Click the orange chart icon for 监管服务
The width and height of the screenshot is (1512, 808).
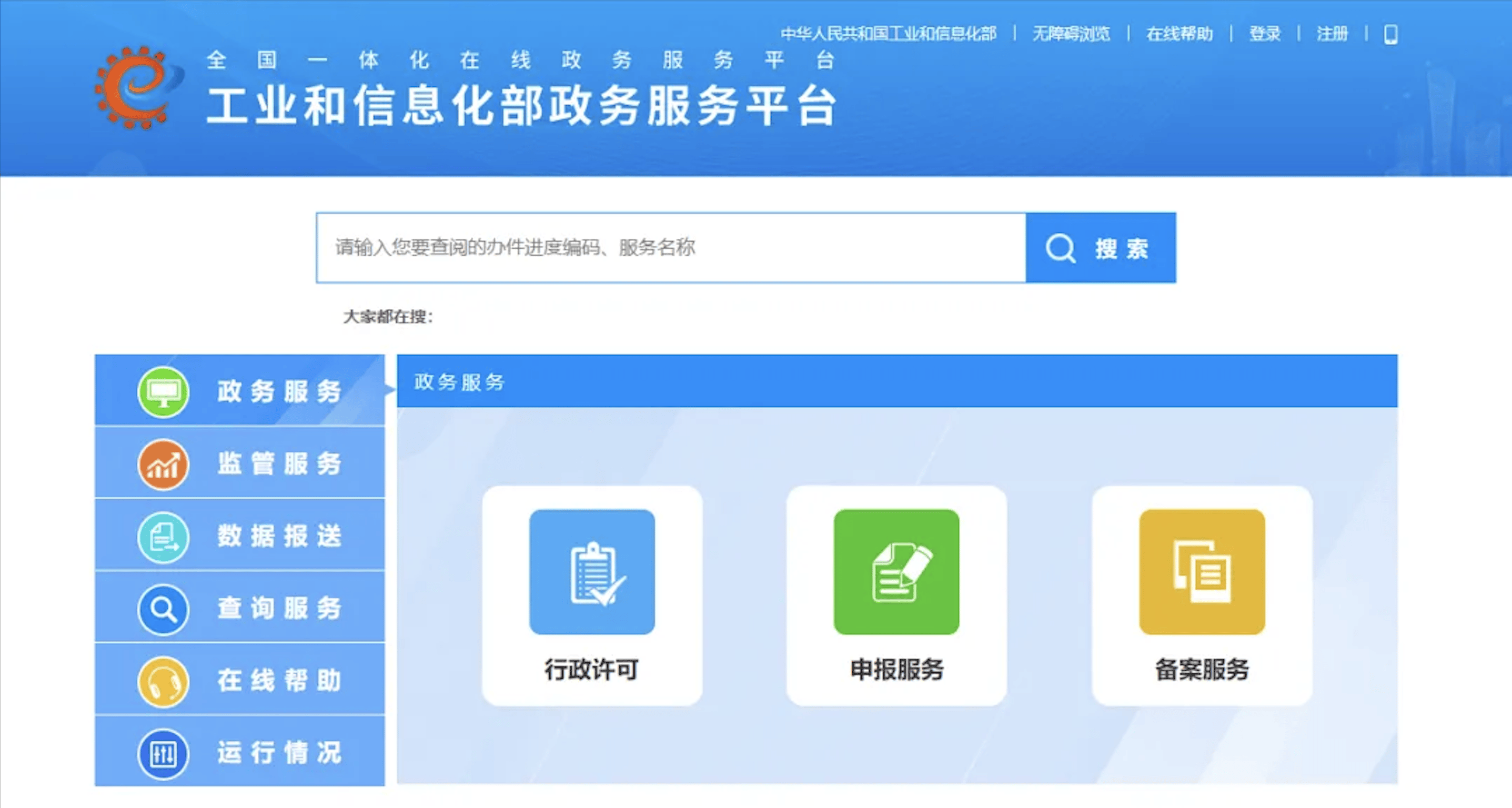click(163, 464)
